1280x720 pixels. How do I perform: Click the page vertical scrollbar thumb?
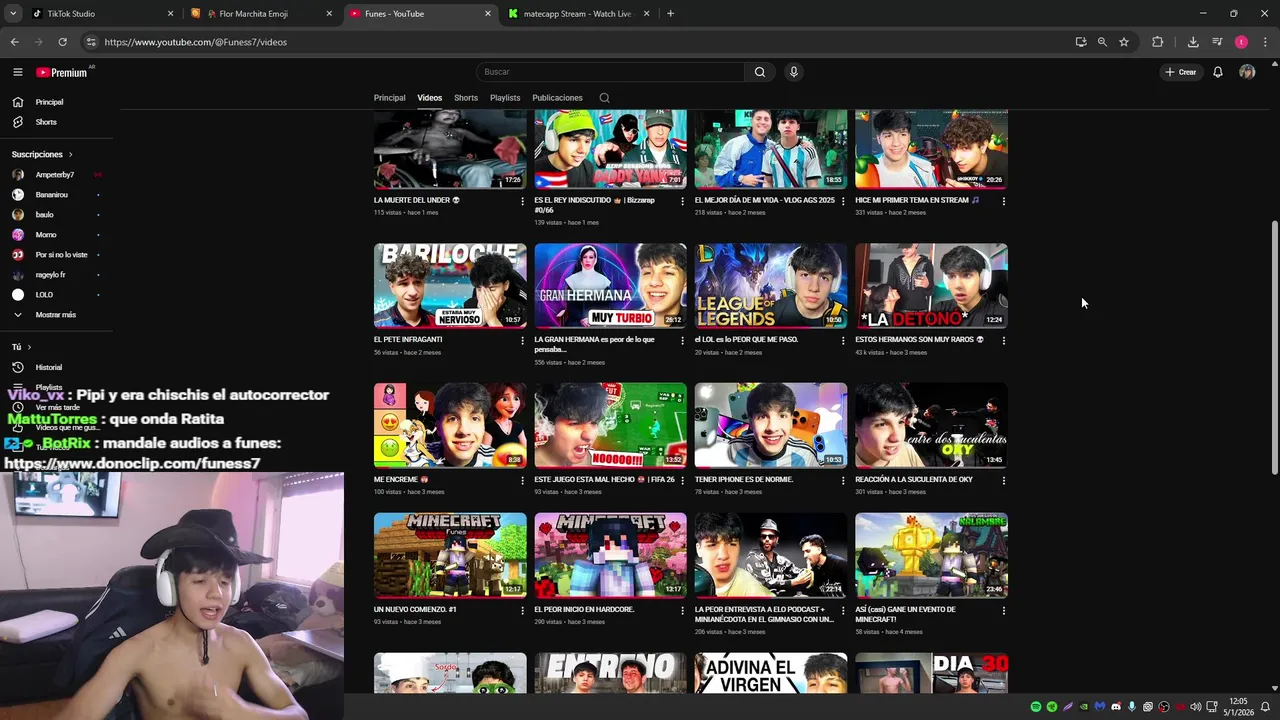1275,348
